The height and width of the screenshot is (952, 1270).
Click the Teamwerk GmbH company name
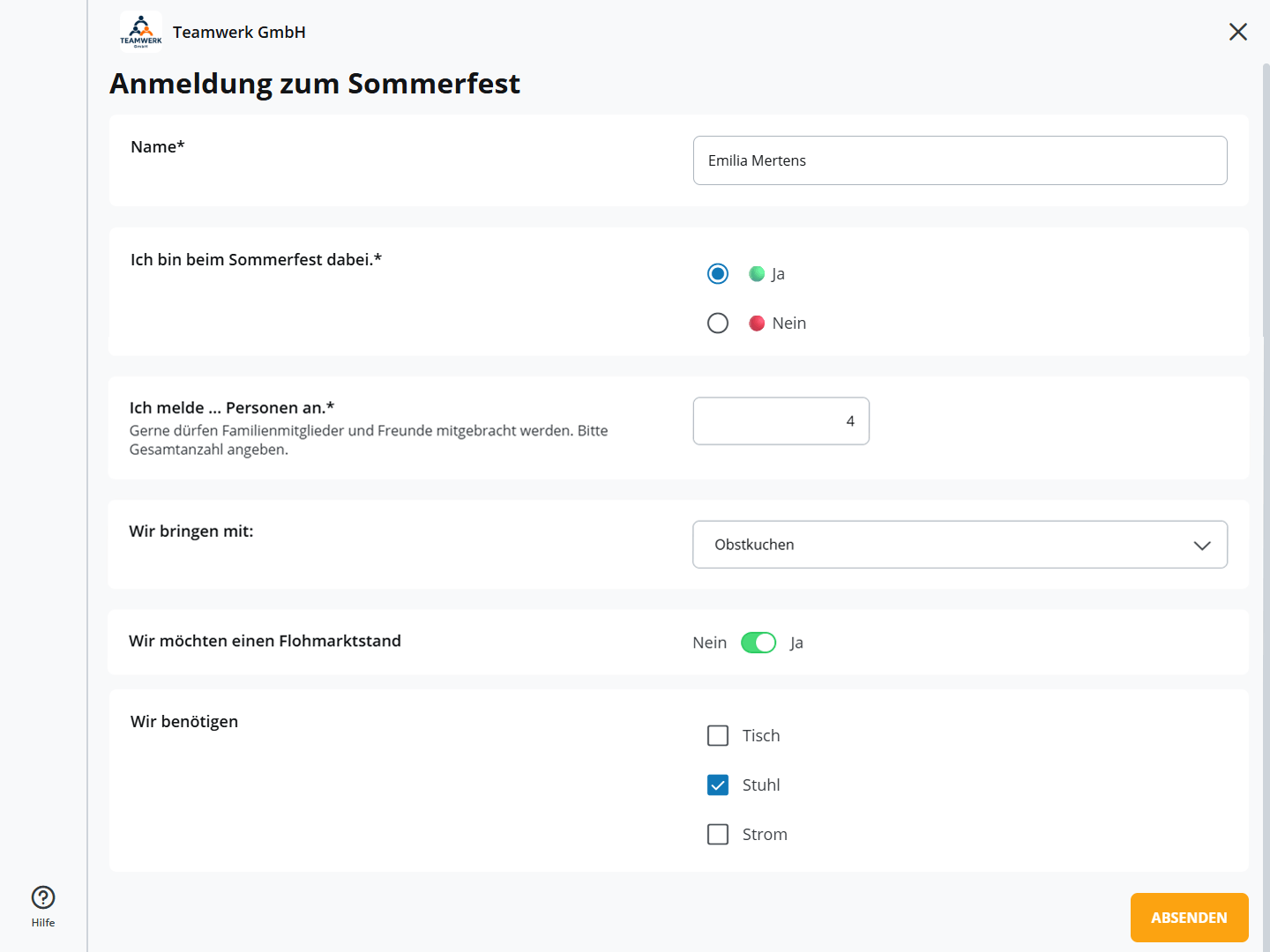[239, 33]
